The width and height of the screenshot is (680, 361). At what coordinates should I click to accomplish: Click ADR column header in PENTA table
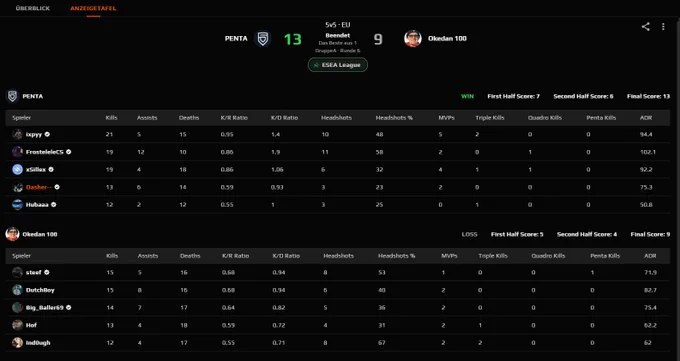pos(646,118)
